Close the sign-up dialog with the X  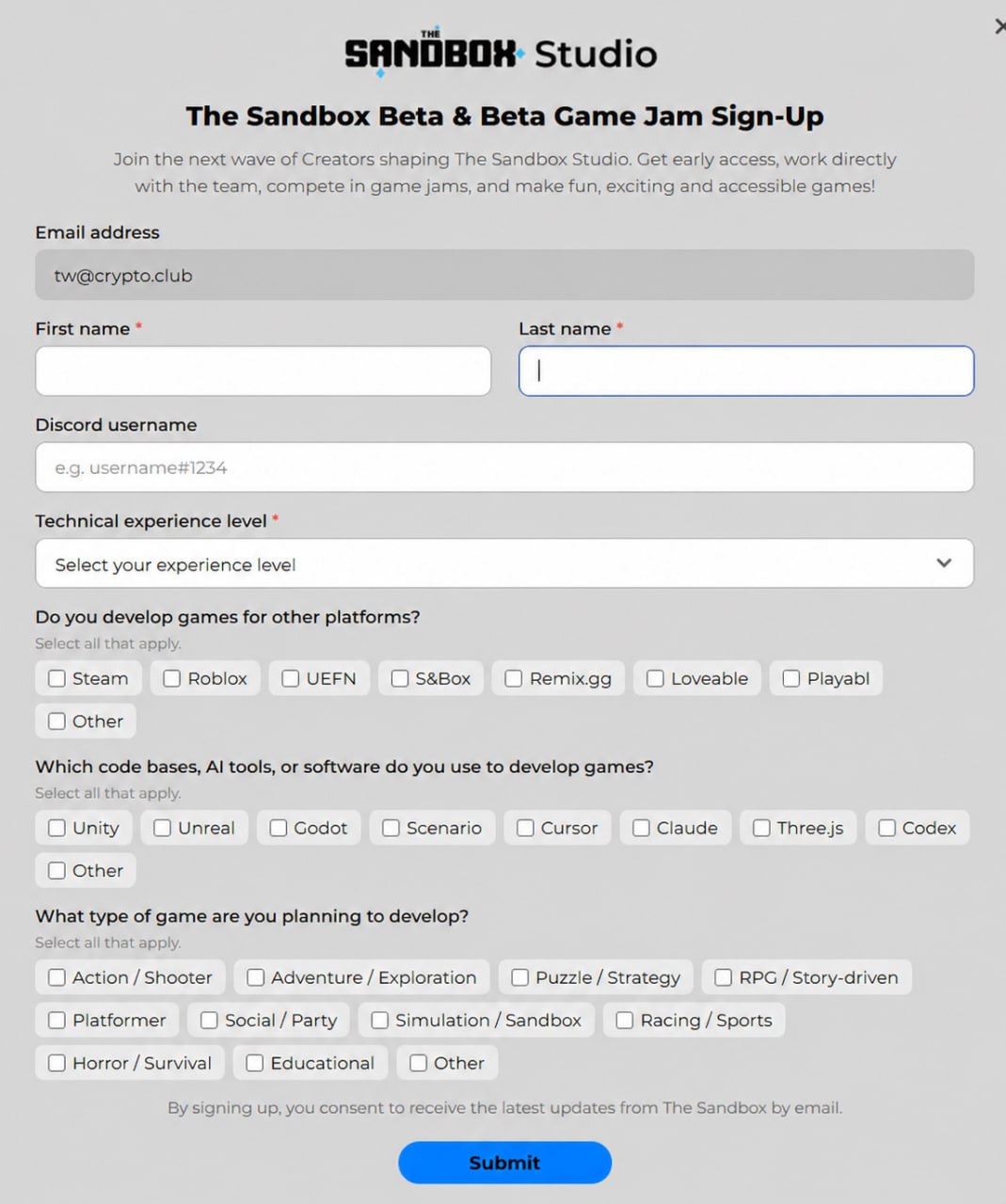click(1000, 26)
